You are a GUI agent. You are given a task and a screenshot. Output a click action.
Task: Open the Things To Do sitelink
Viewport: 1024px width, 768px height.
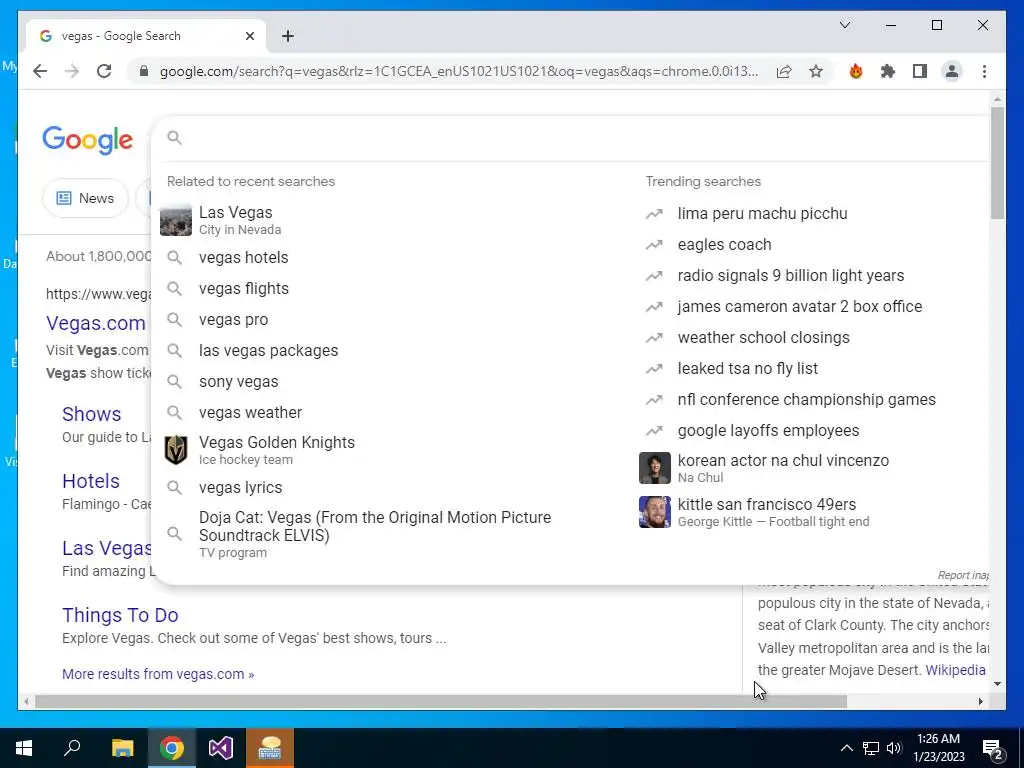point(120,615)
